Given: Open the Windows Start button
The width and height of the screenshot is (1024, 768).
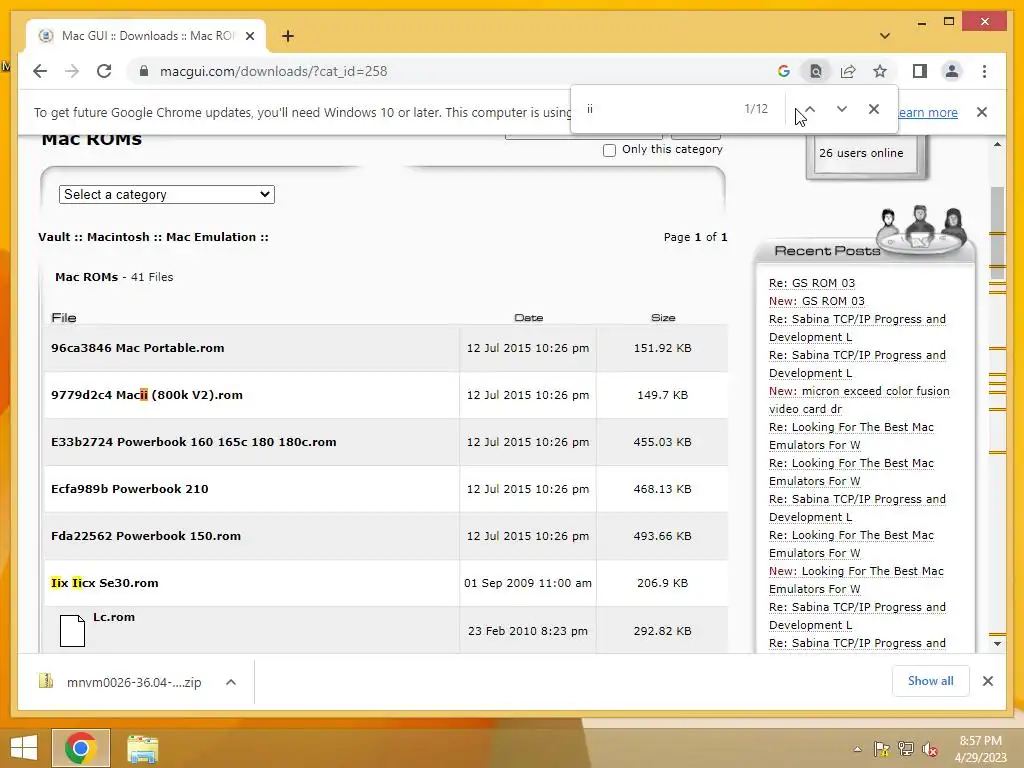Looking at the screenshot, I should tap(24, 748).
